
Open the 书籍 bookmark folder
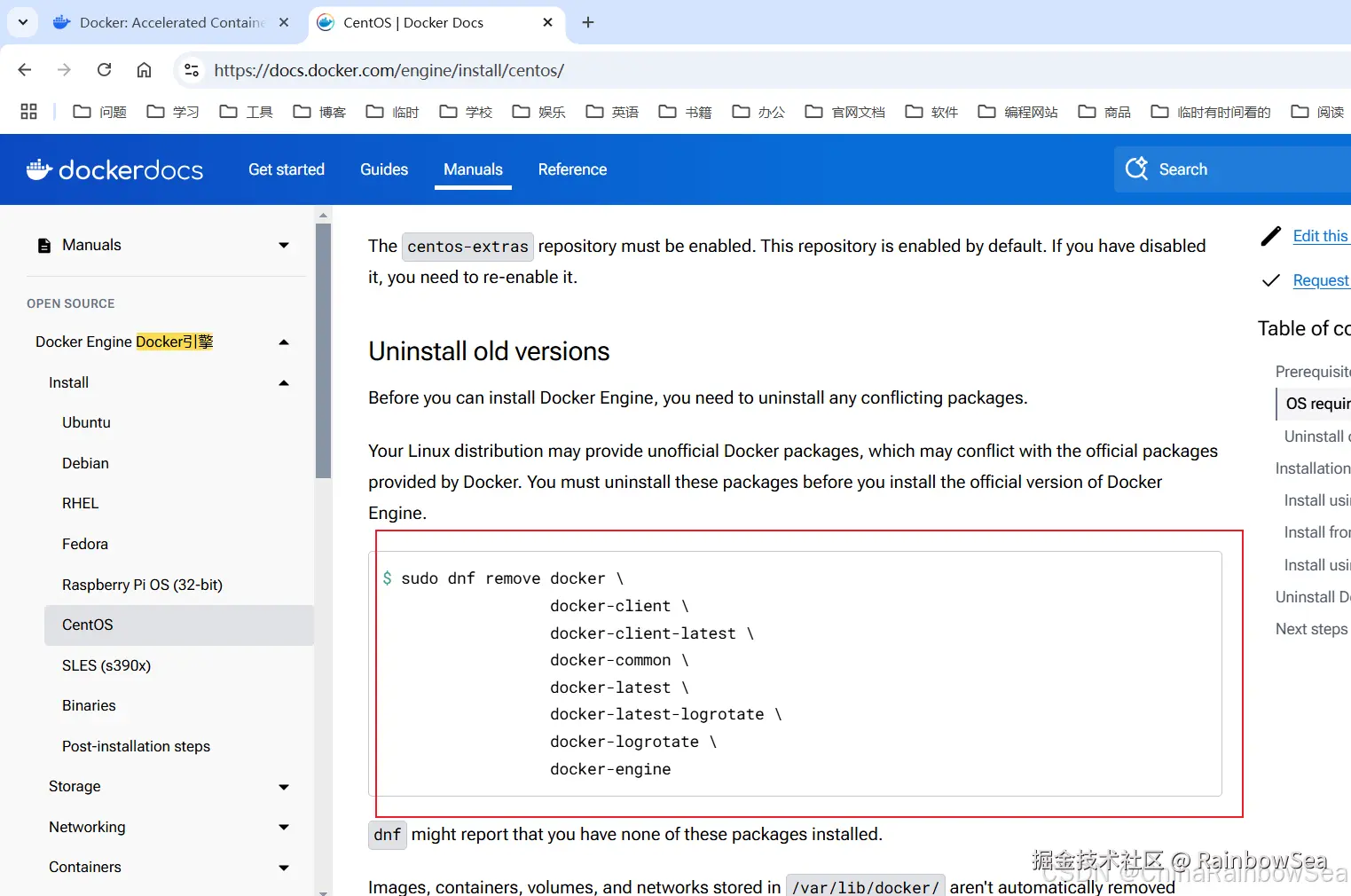[x=686, y=112]
